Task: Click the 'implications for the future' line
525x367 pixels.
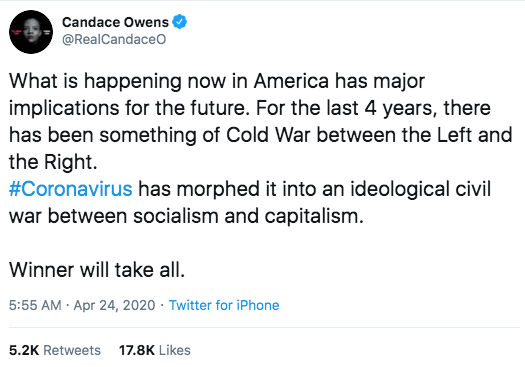Action: (x=250, y=108)
